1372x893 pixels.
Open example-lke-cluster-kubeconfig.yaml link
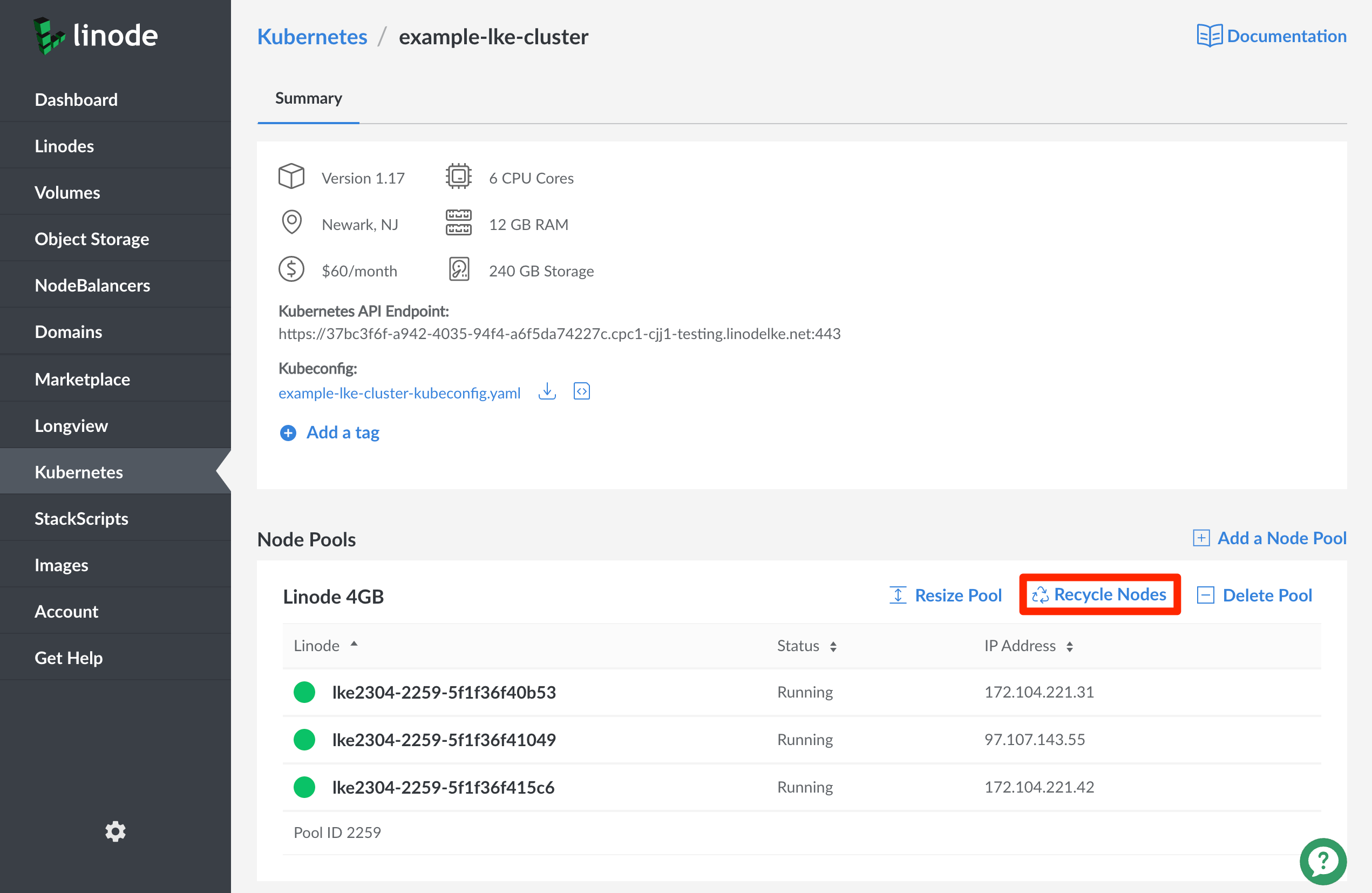399,393
